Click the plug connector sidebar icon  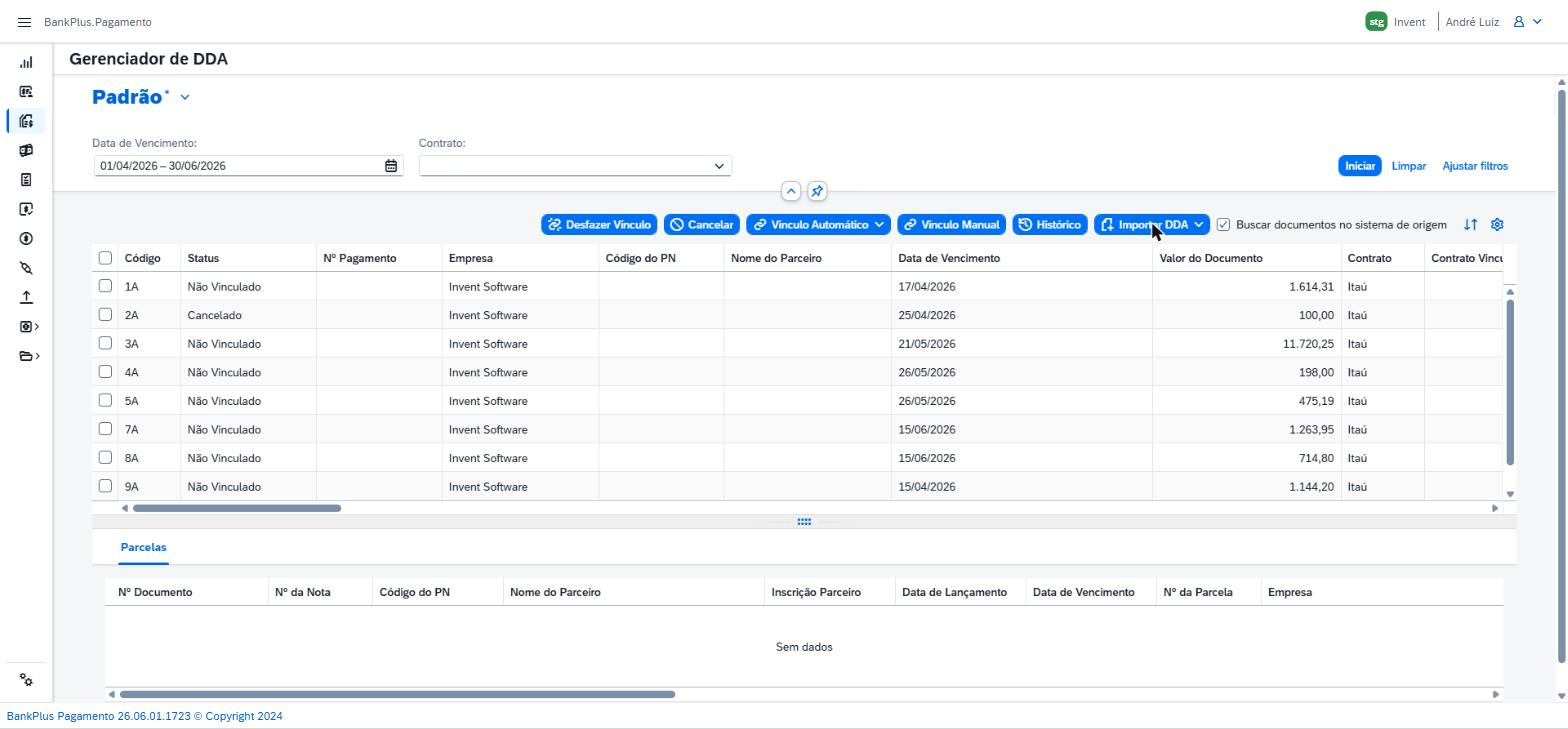(26, 268)
